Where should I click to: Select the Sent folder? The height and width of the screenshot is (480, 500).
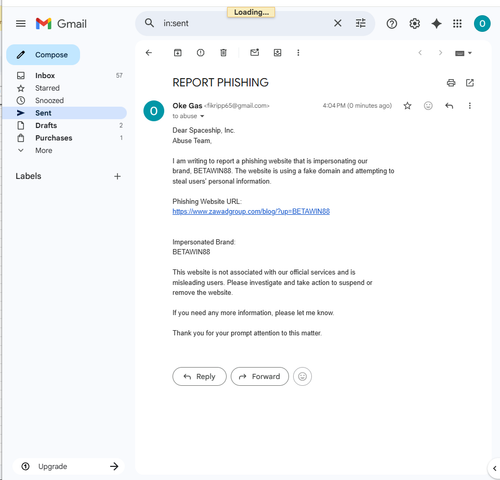(65, 113)
